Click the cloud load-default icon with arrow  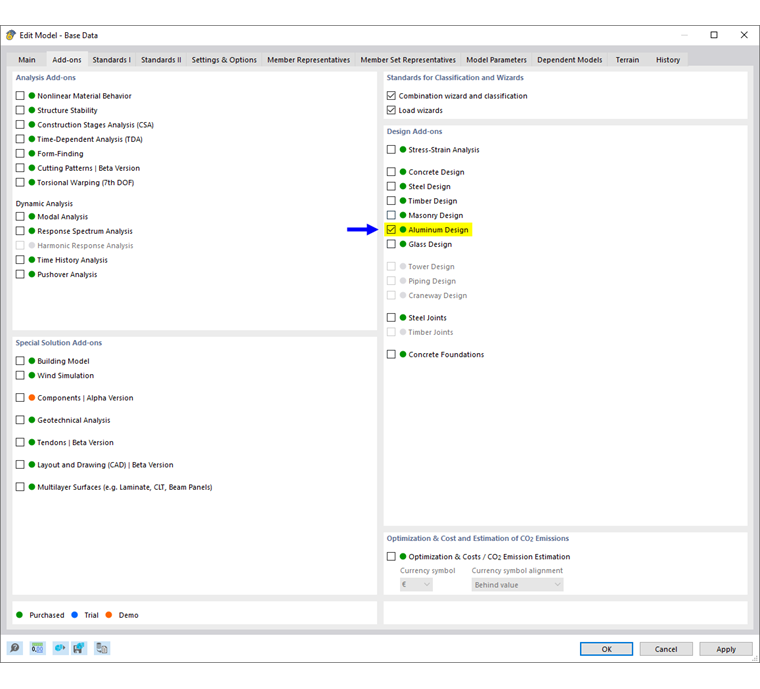pyautogui.click(x=60, y=648)
